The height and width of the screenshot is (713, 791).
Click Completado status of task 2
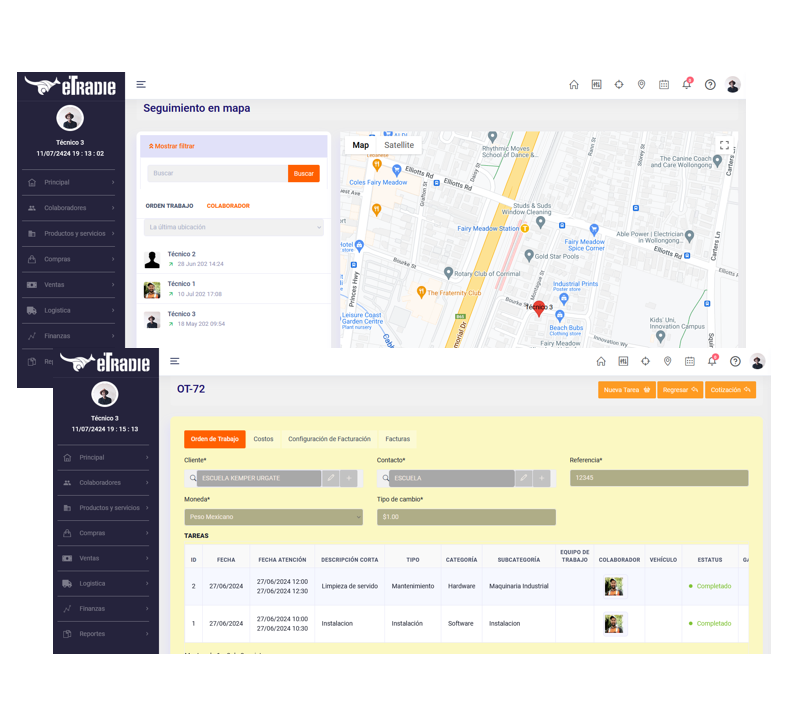click(x=710, y=586)
